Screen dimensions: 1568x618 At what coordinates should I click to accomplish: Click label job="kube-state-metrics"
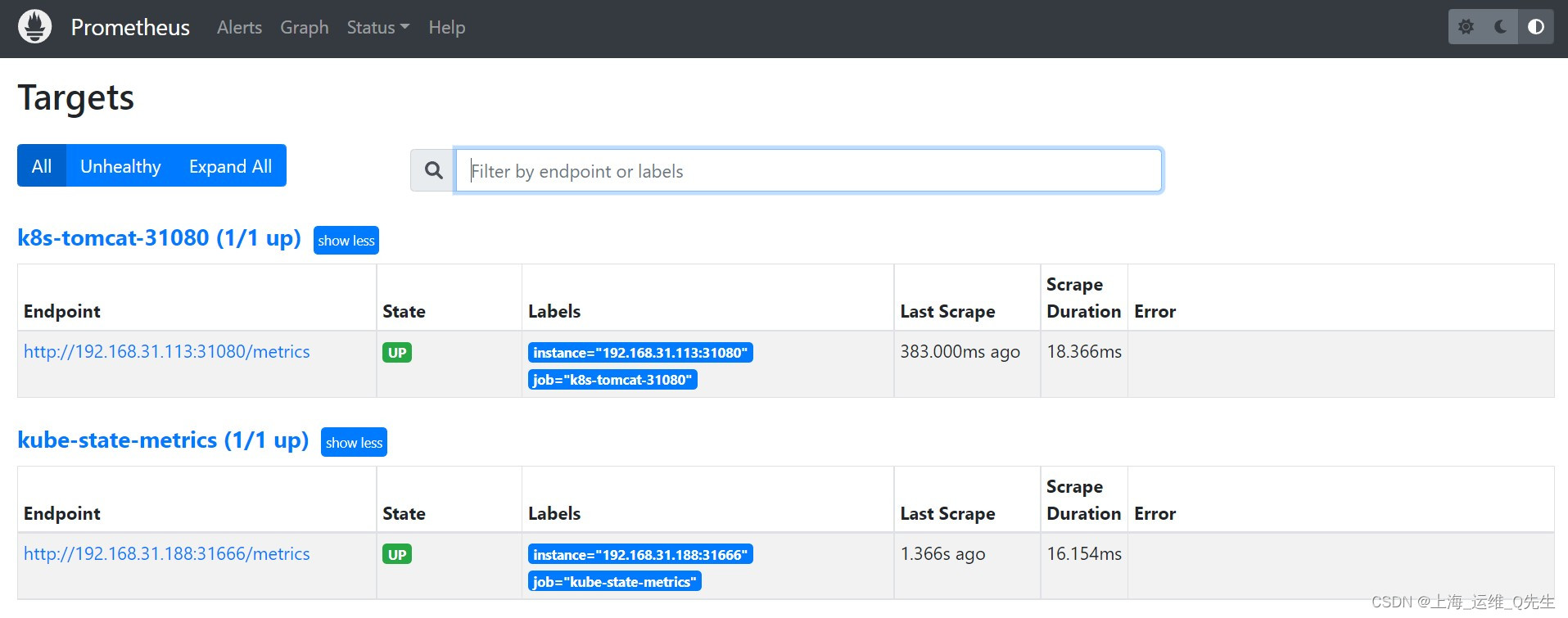[615, 582]
